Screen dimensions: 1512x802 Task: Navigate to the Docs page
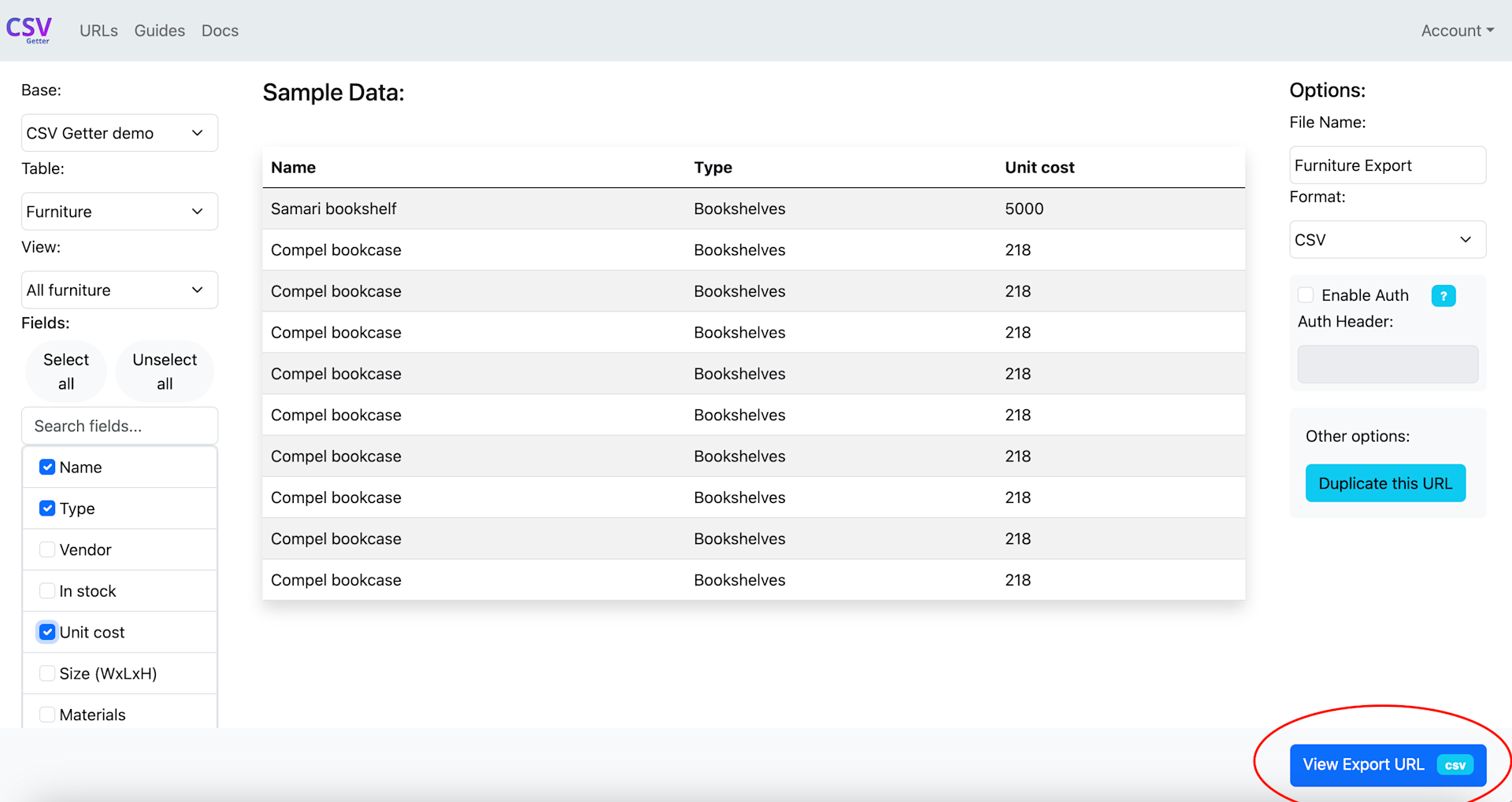coord(219,30)
